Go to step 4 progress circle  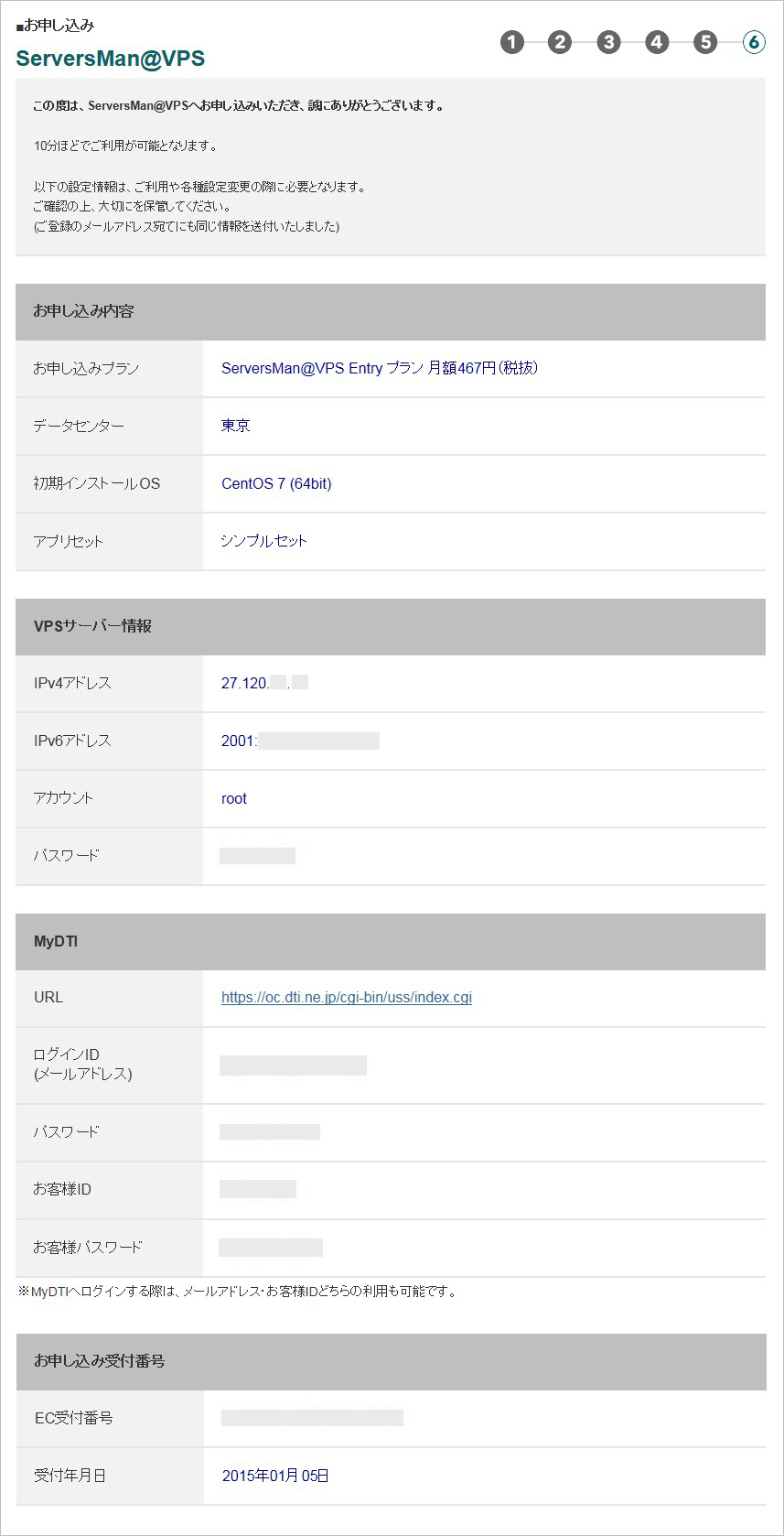657,42
